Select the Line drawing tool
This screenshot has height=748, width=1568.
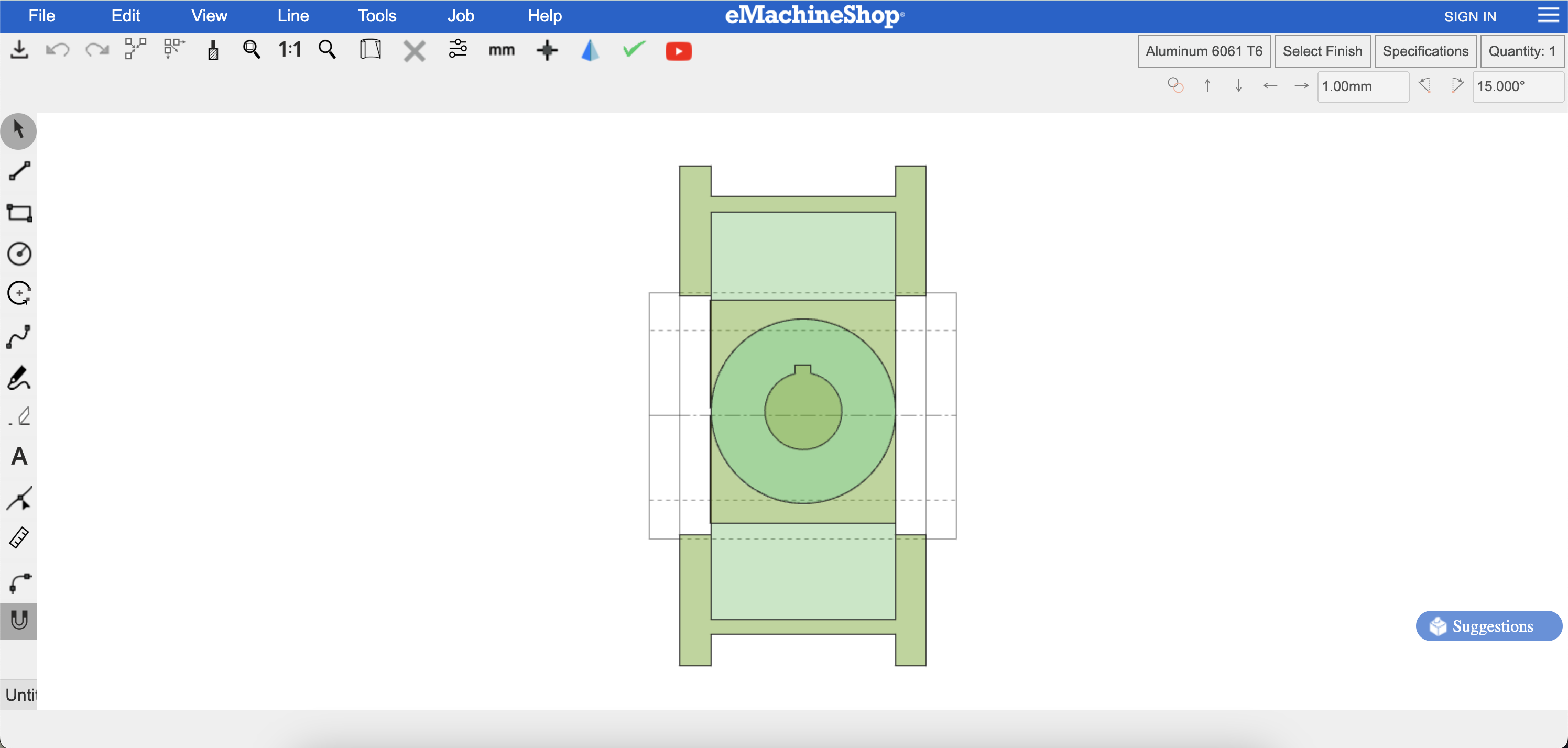(x=19, y=171)
